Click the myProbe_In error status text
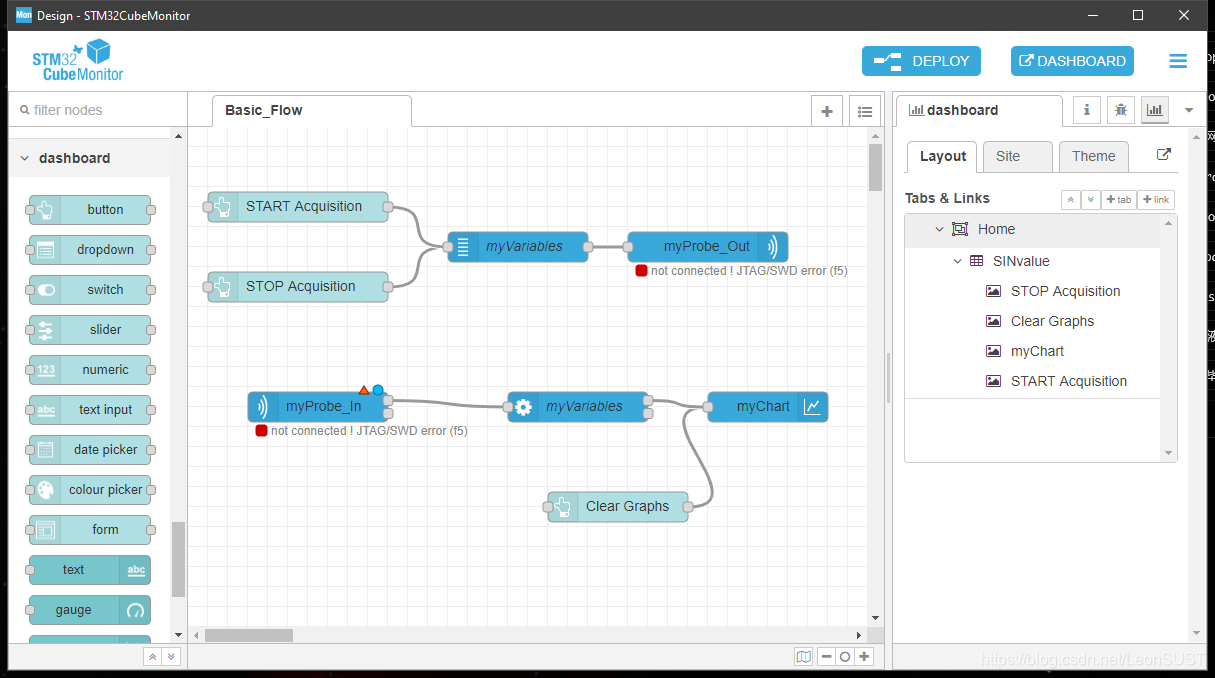 click(x=369, y=431)
